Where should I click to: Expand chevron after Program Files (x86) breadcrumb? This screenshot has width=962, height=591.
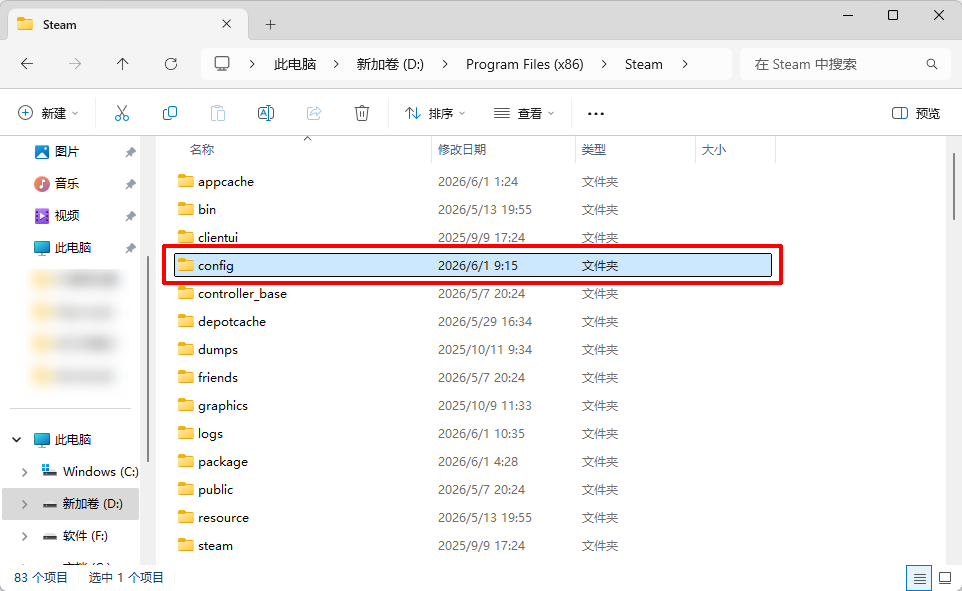[604, 64]
